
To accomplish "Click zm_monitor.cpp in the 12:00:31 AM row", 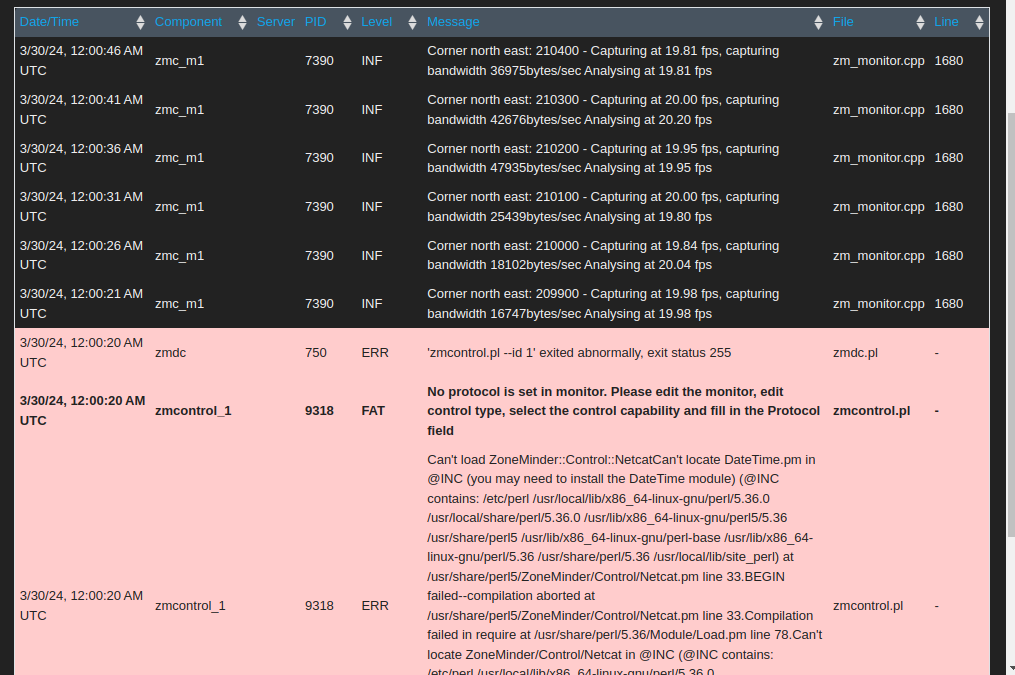I will coord(878,206).
